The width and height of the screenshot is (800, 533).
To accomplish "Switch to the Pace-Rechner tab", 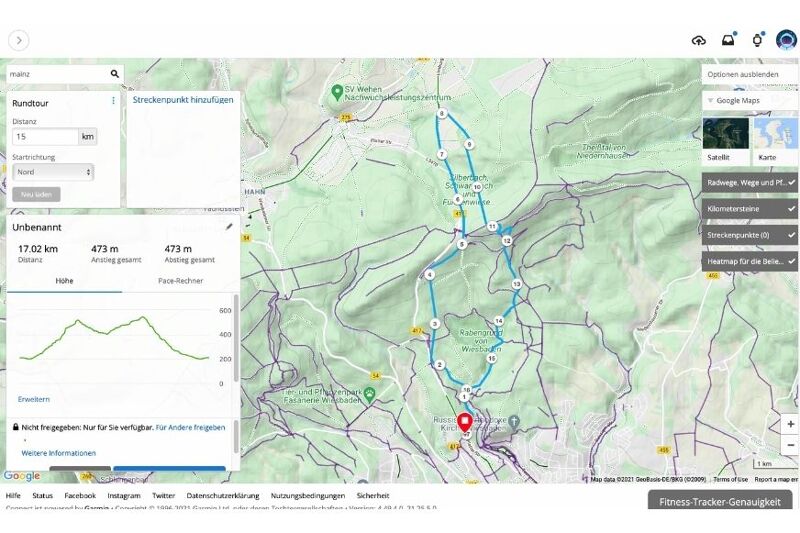I will tap(180, 281).
